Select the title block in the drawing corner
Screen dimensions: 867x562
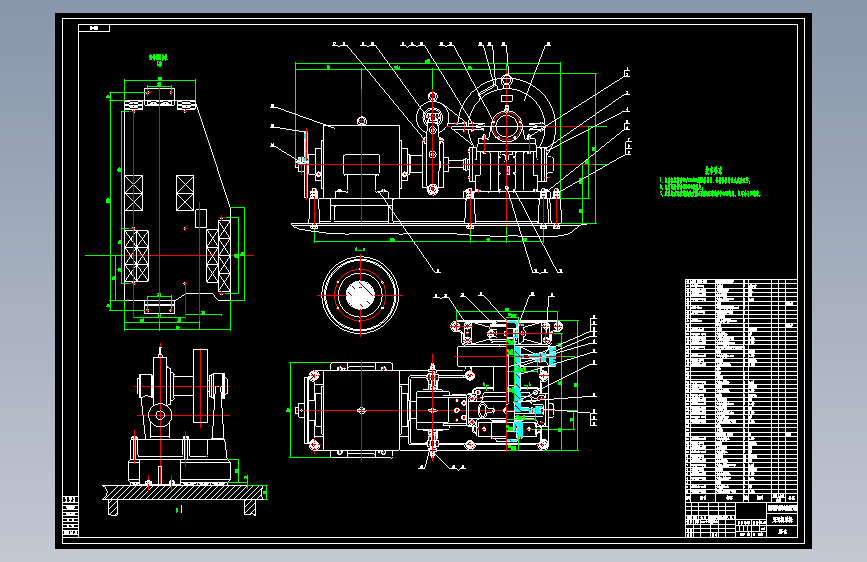(x=741, y=519)
